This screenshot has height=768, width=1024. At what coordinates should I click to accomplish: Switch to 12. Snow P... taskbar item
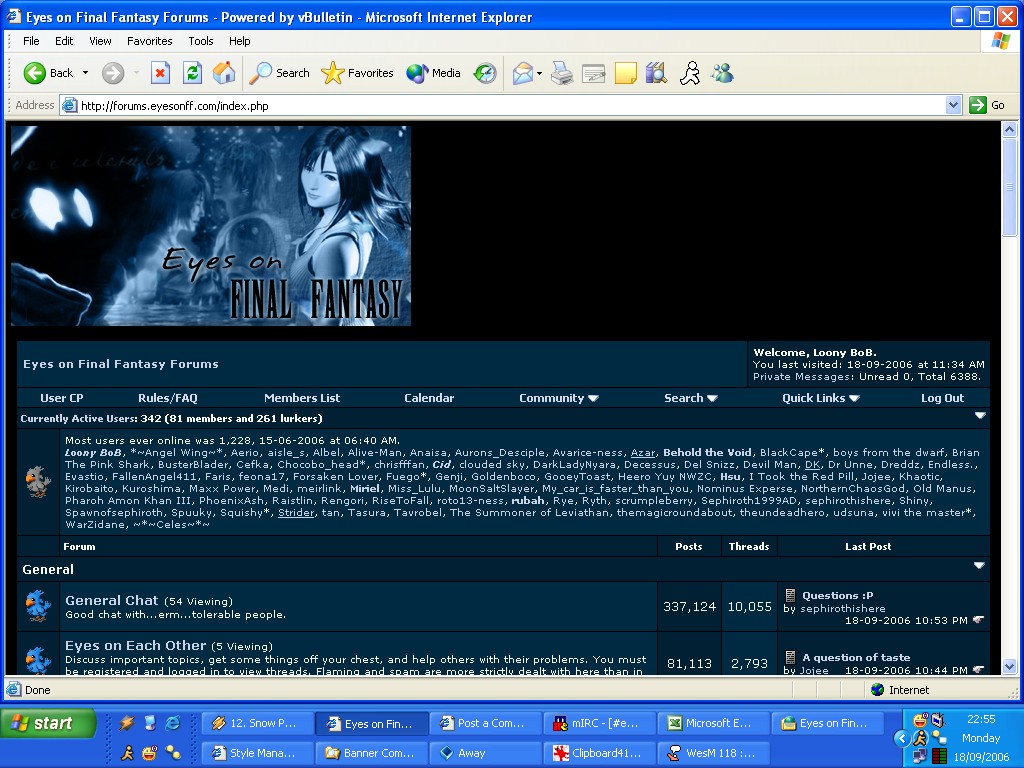(257, 723)
